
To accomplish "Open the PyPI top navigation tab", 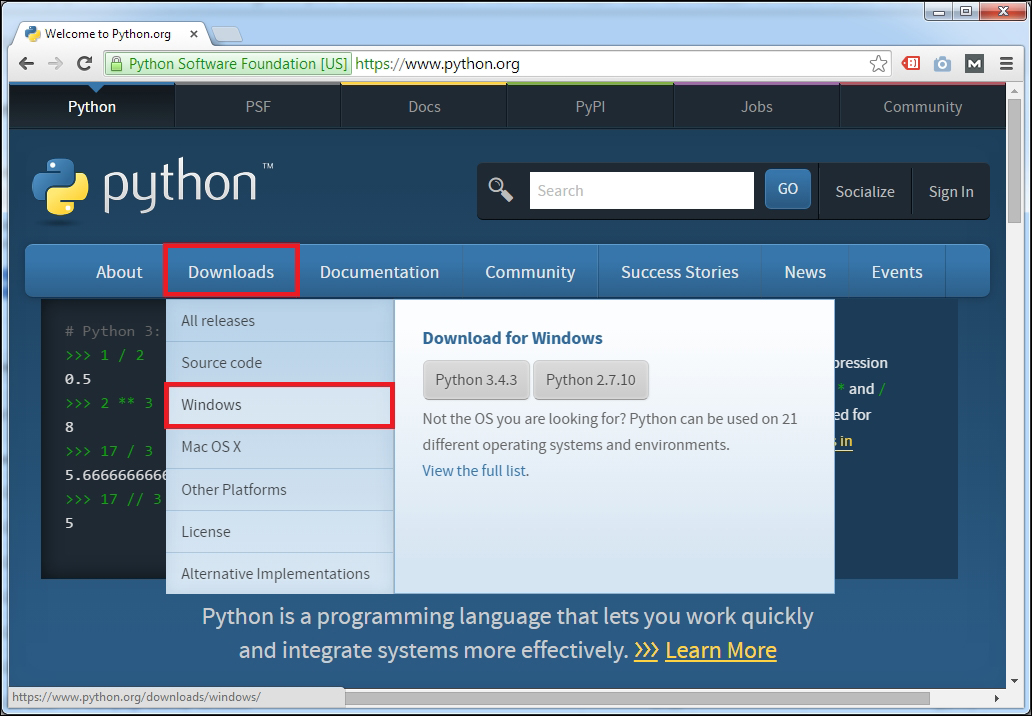I will [x=590, y=107].
